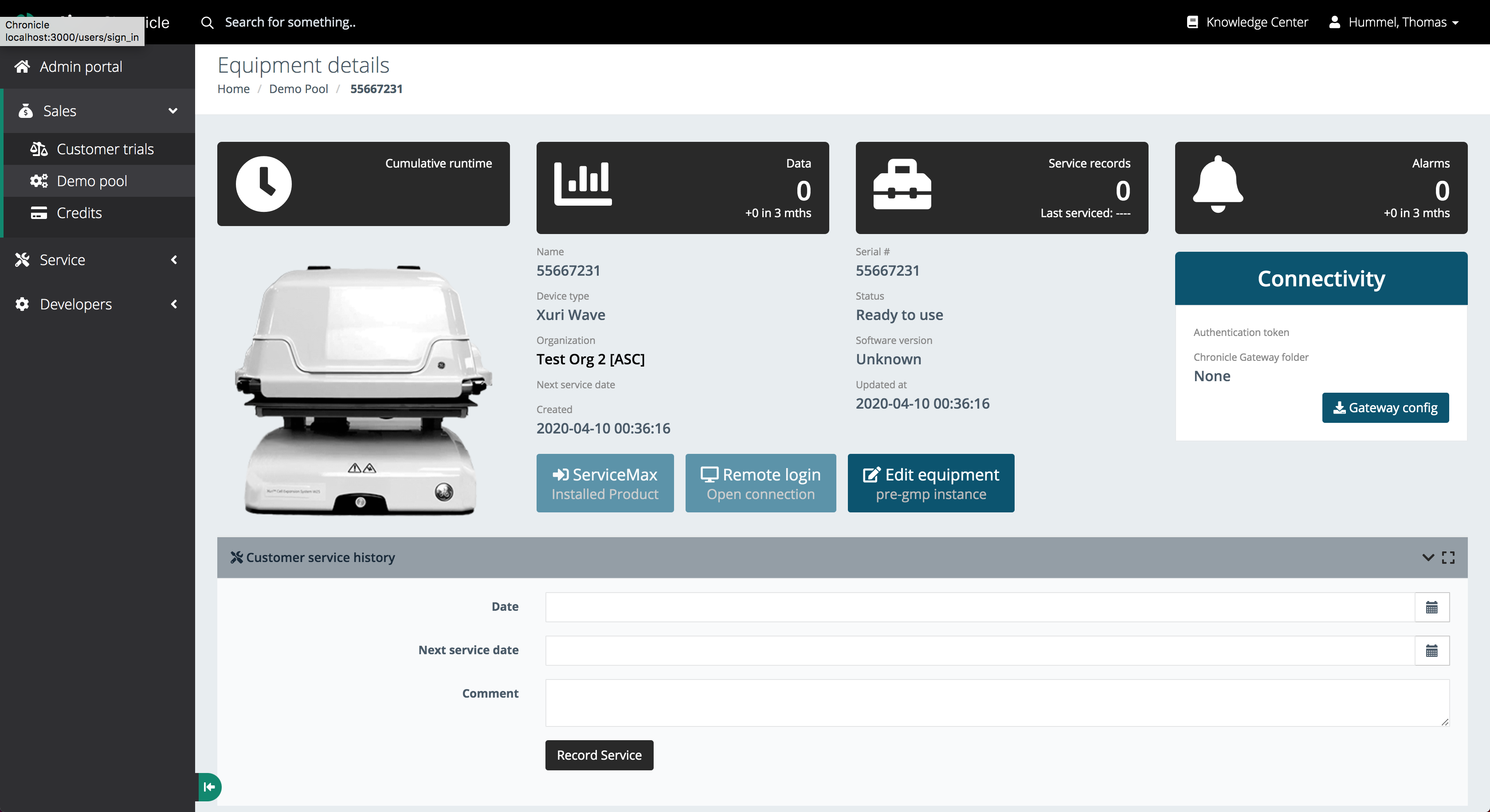Click the Service records toolbox icon

[x=902, y=184]
